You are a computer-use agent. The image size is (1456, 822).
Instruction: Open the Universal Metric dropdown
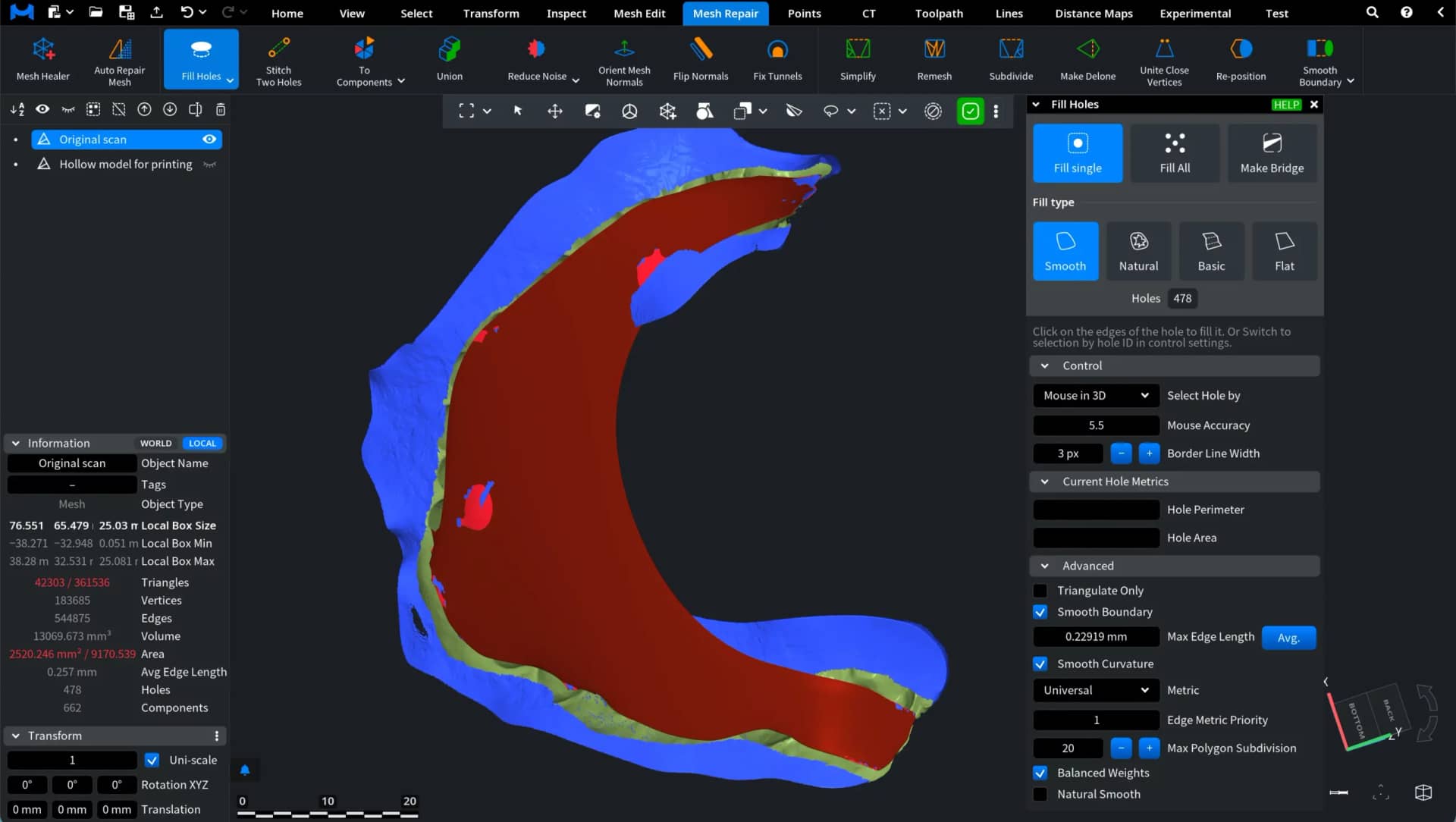click(x=1096, y=690)
